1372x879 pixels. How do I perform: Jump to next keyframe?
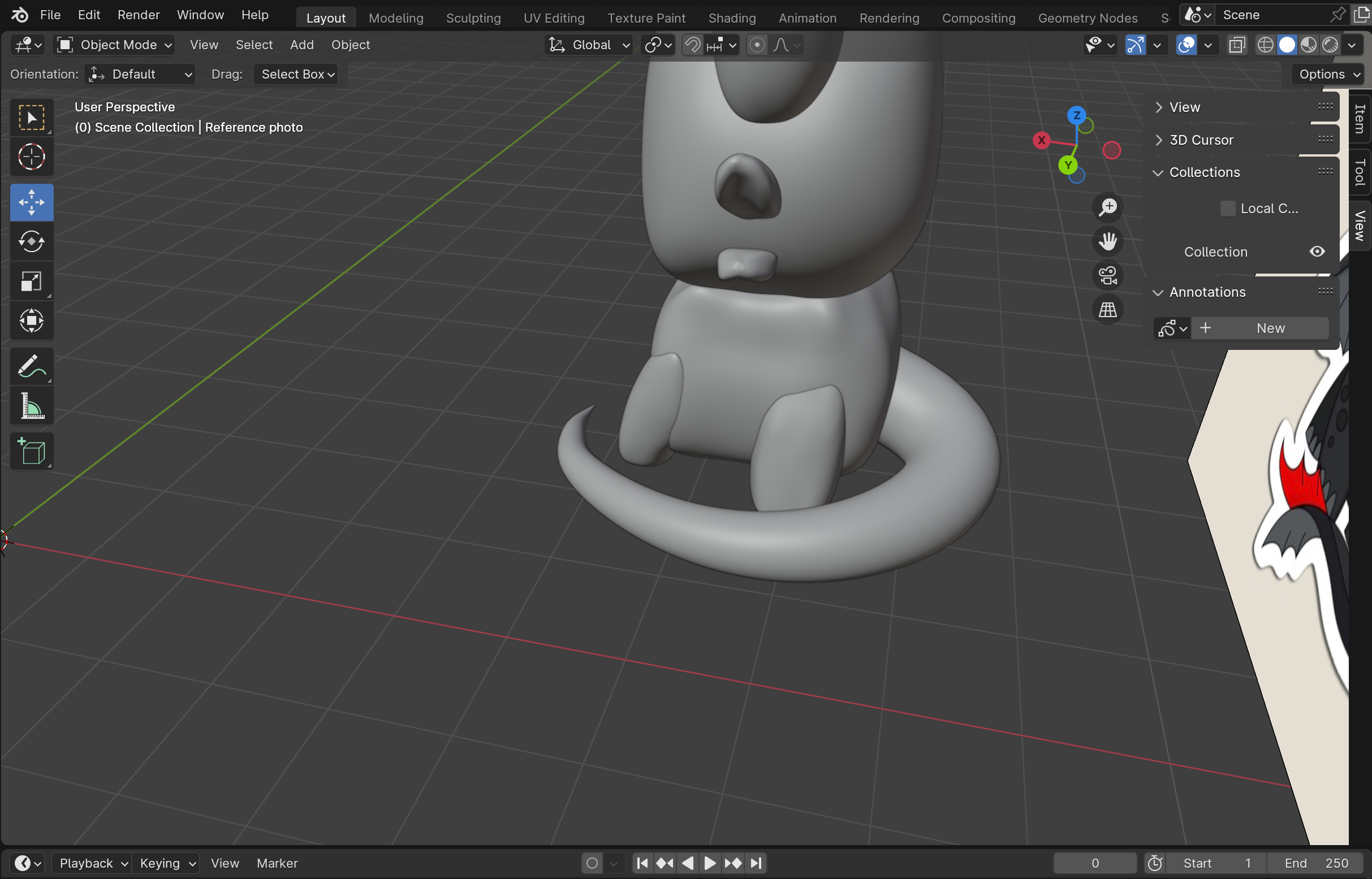click(733, 863)
